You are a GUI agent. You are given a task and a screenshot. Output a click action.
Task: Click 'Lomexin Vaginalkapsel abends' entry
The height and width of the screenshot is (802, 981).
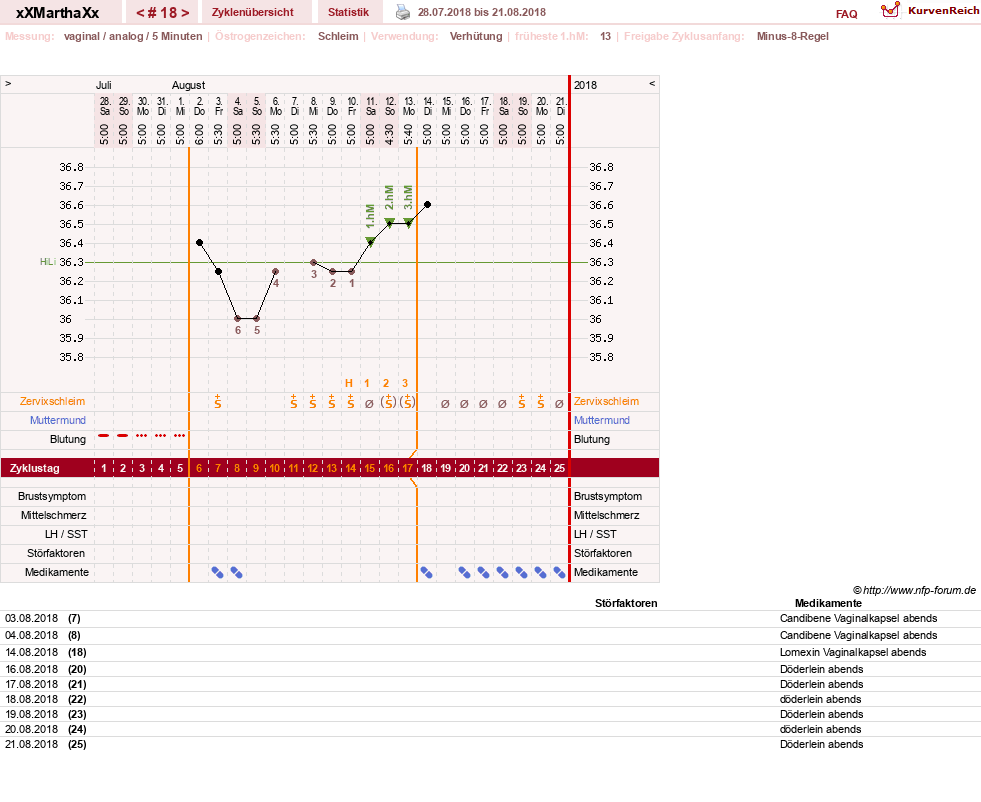click(853, 652)
